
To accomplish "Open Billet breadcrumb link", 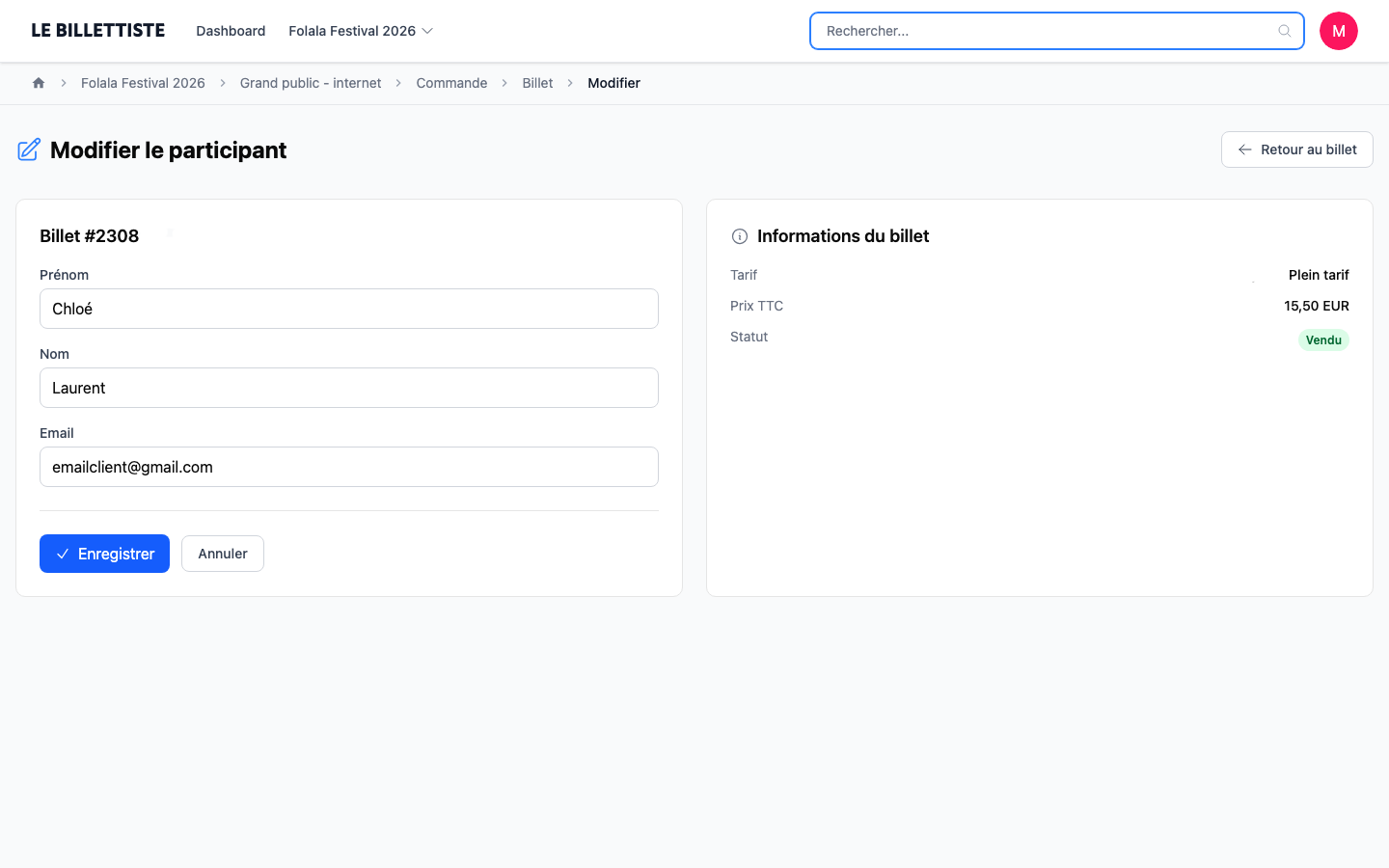I will pyautogui.click(x=537, y=83).
